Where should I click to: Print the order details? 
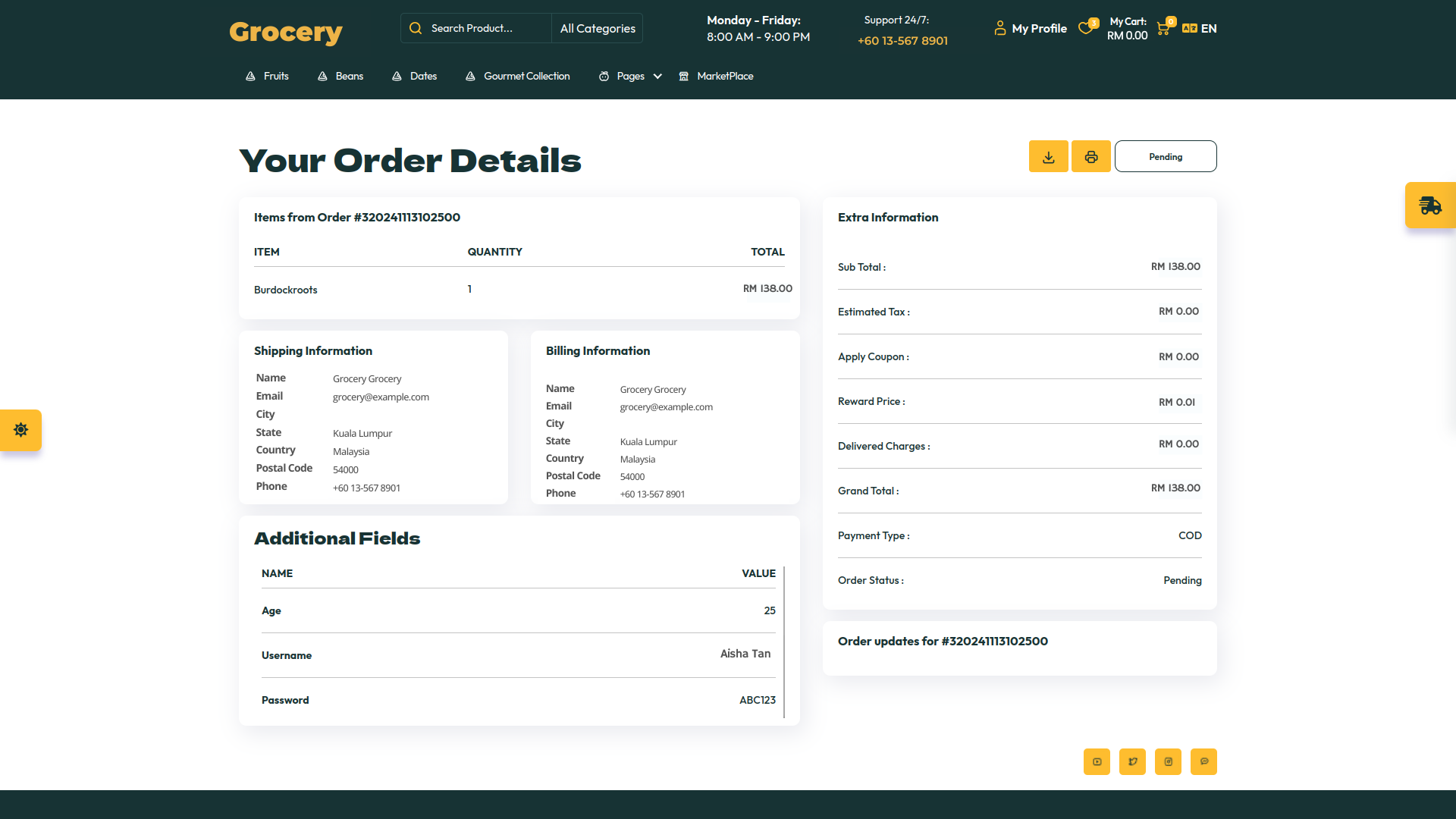[x=1090, y=157]
